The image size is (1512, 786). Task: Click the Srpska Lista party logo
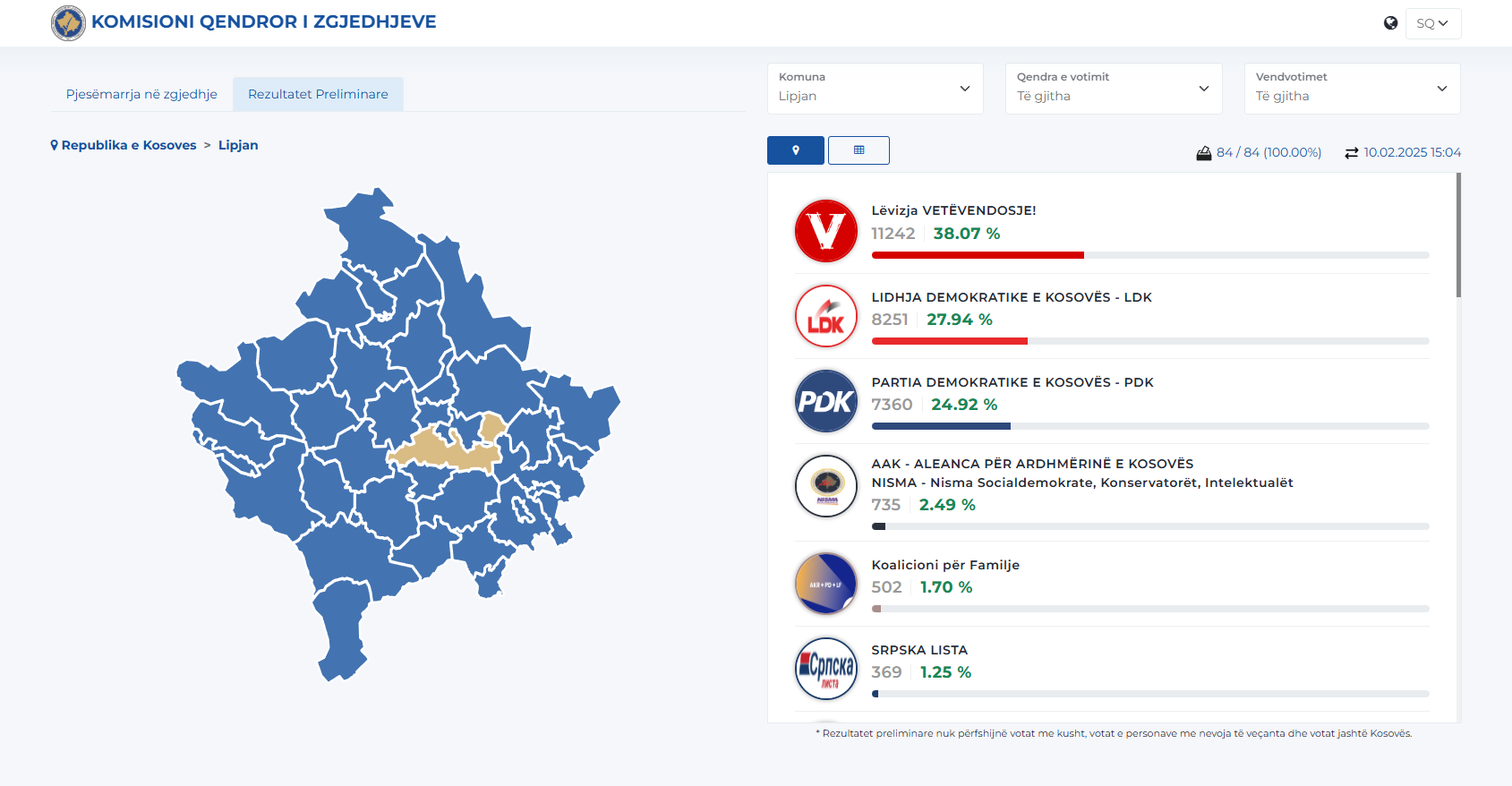(x=826, y=669)
